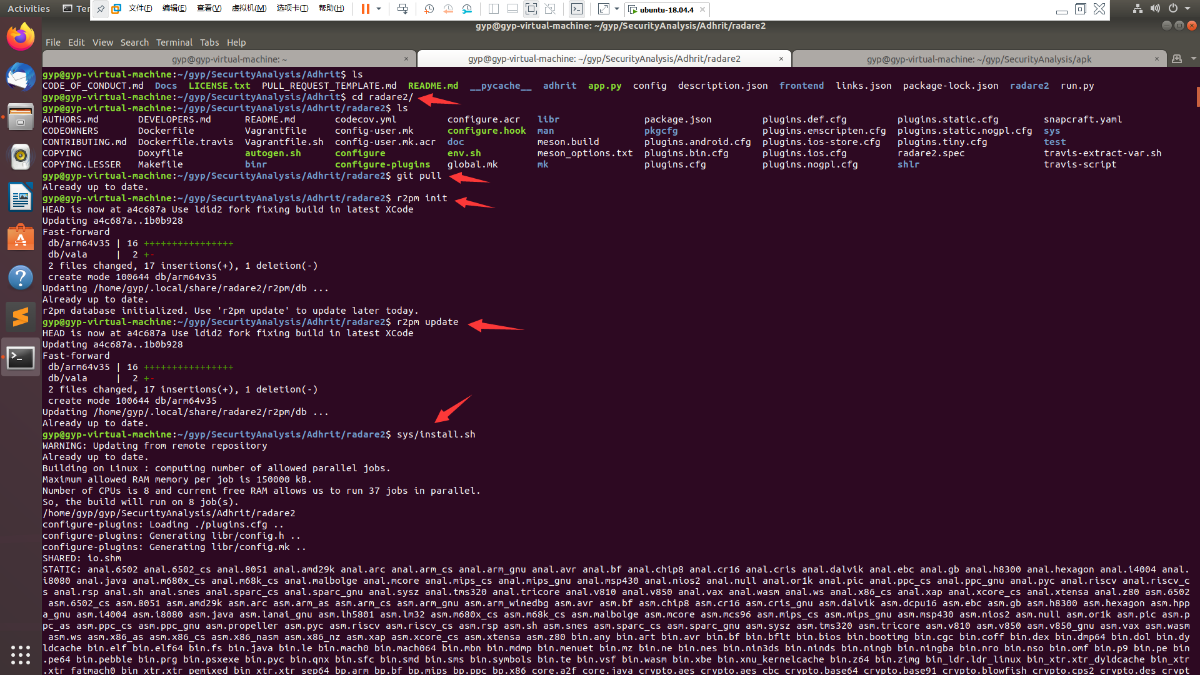1200x675 pixels.
Task: Click the pin icon in VMware toolbar
Action: click(100, 8)
